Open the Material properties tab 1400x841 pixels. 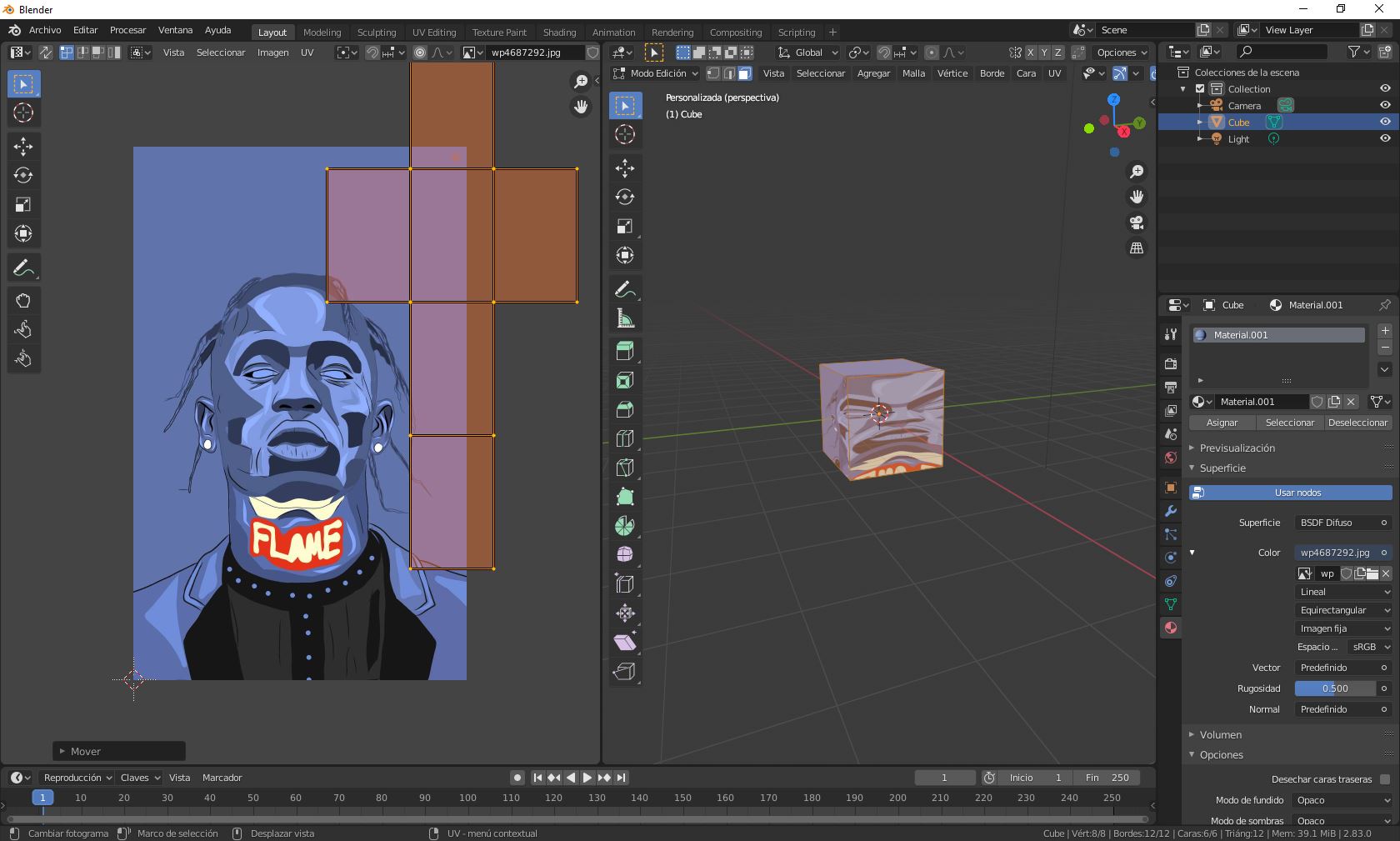[1171, 628]
